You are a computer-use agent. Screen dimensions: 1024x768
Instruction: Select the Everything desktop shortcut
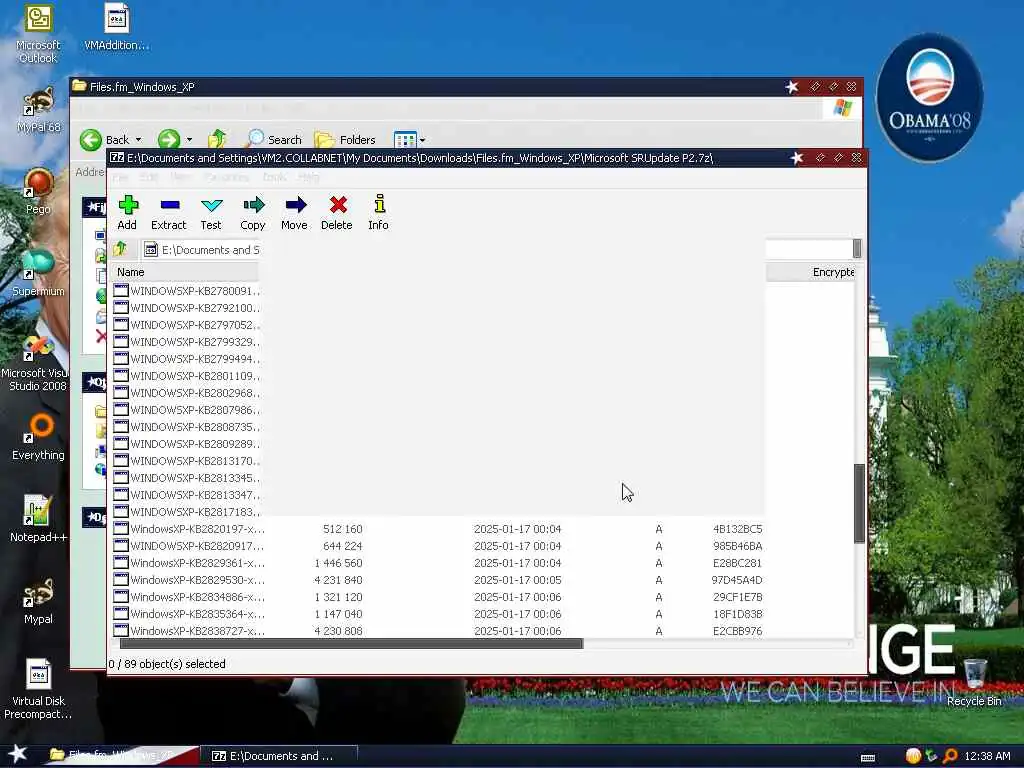point(38,436)
